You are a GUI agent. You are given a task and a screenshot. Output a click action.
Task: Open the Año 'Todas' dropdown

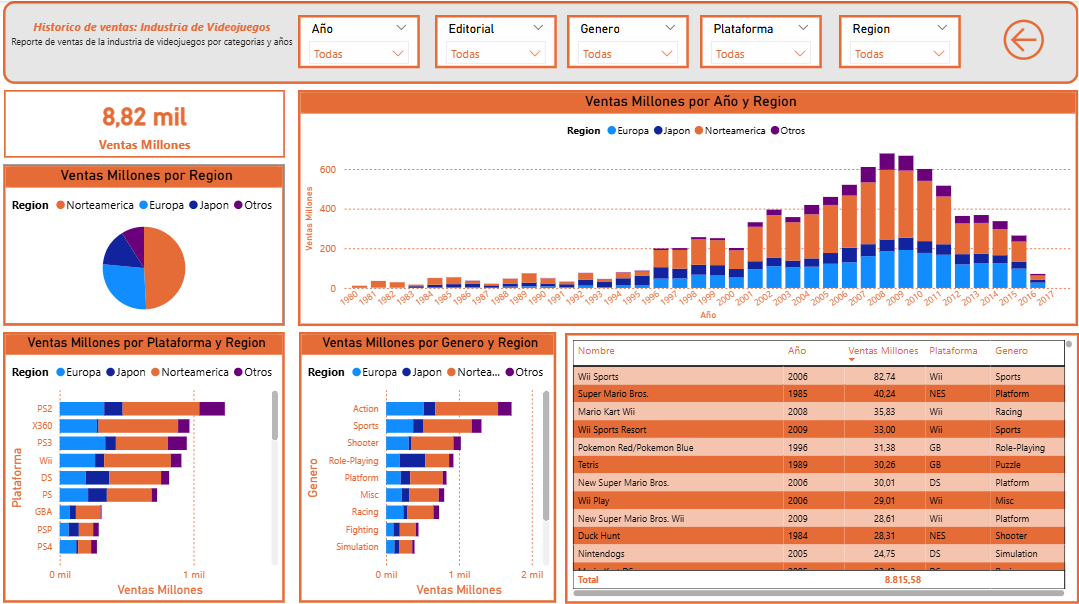[358, 54]
